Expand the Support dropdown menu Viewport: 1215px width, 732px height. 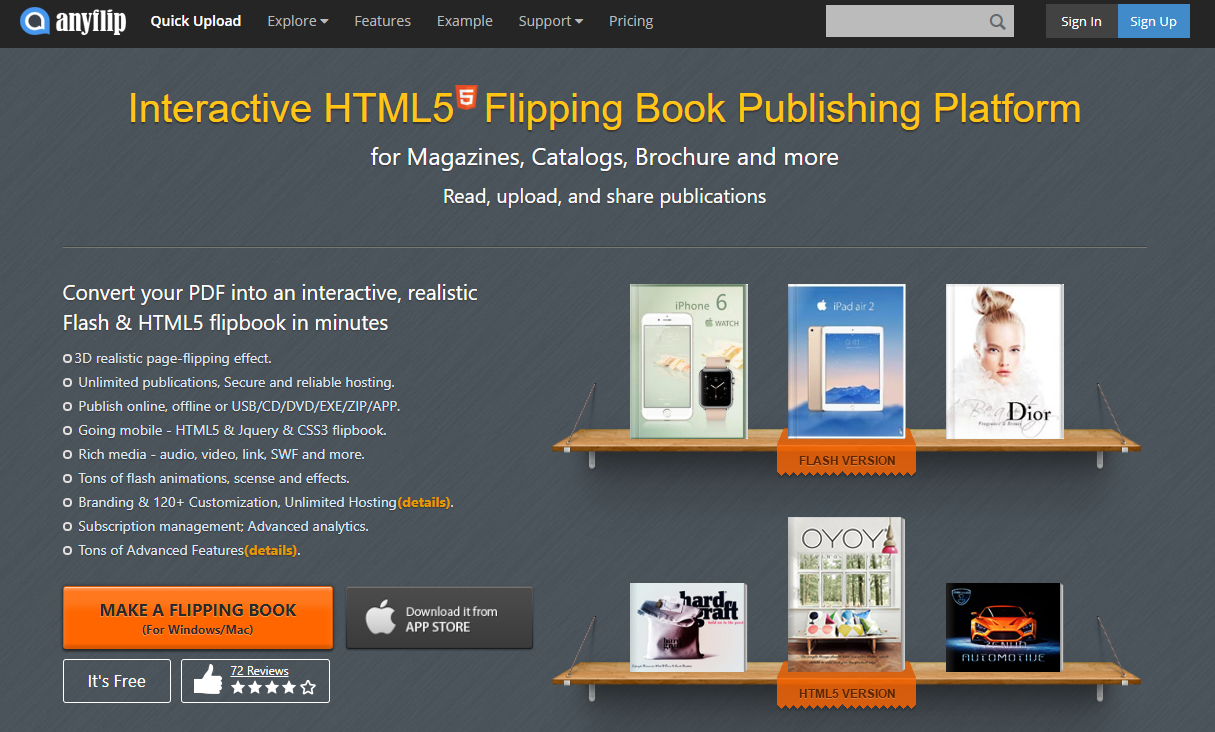point(551,21)
